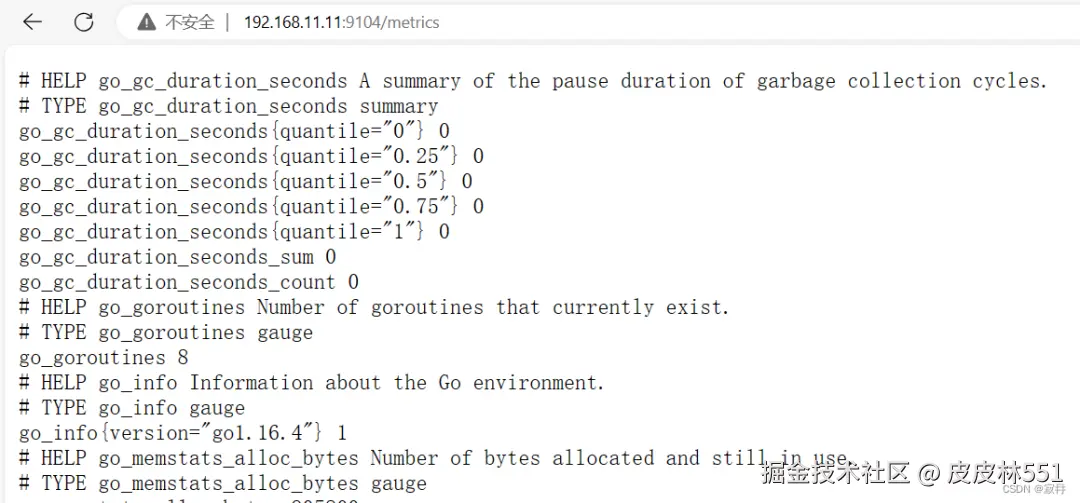Screen dimensions: 1080x503
Task: Click the go_info version go1.16.4 line
Action: pyautogui.click(x=183, y=433)
